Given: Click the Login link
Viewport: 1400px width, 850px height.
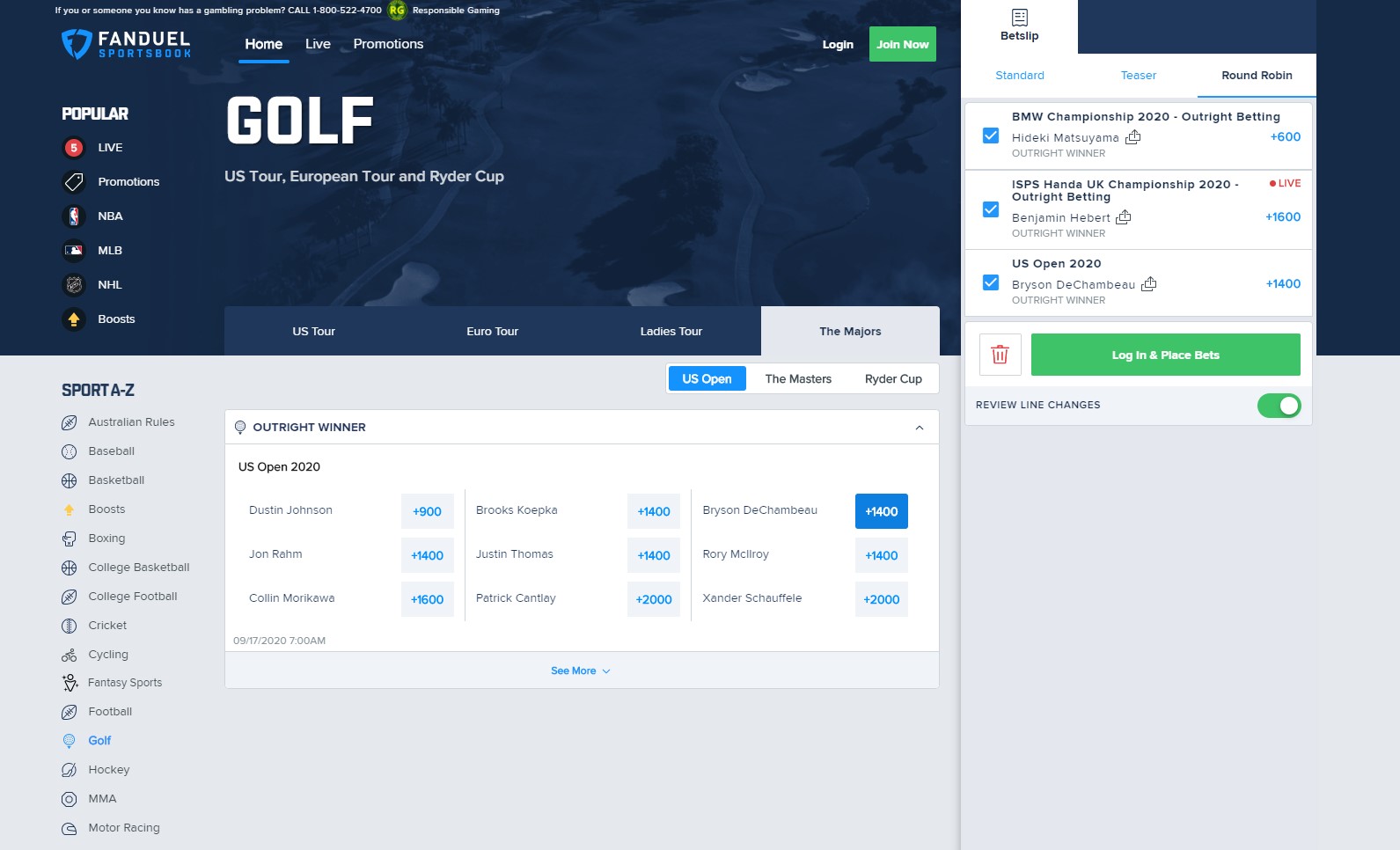Looking at the screenshot, I should point(838,45).
